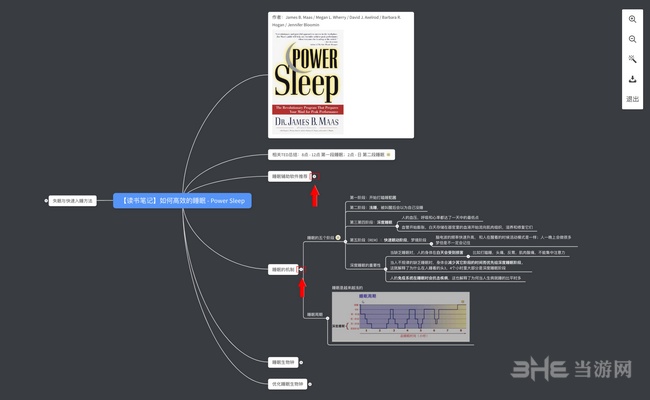Collapse the 当缺乏睡眠时 sub-branch circle
The image size is (650, 400).
pyautogui.click(x=468, y=256)
